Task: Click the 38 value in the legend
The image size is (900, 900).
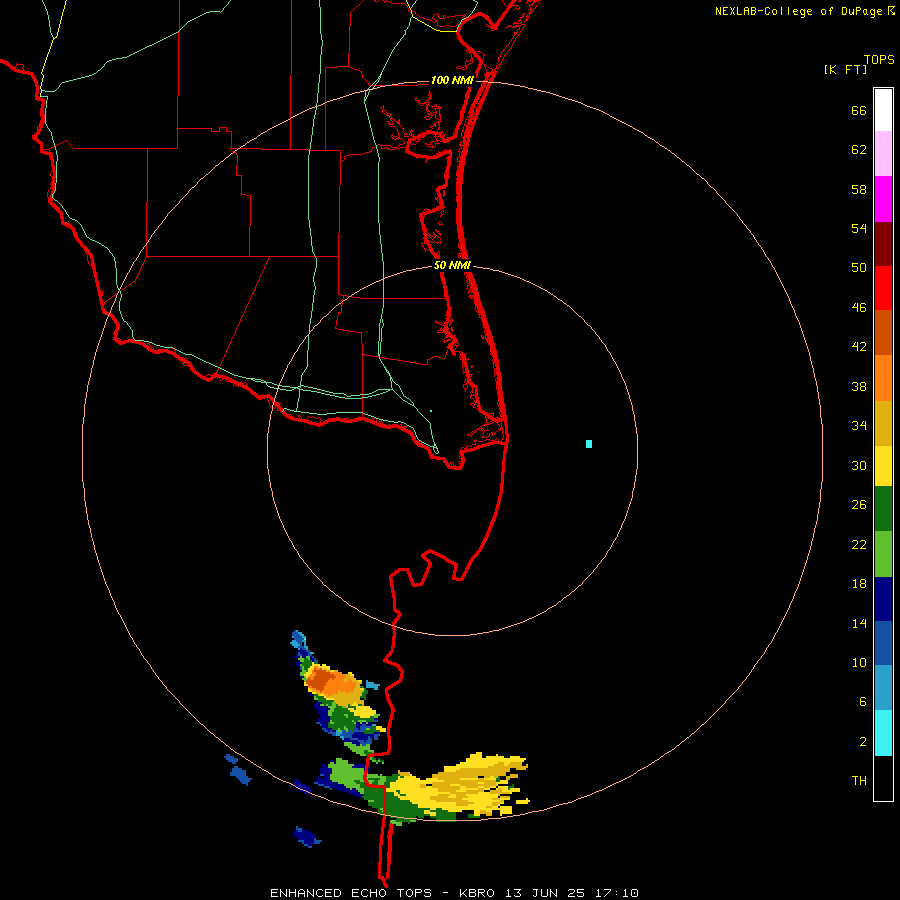Action: pos(859,387)
